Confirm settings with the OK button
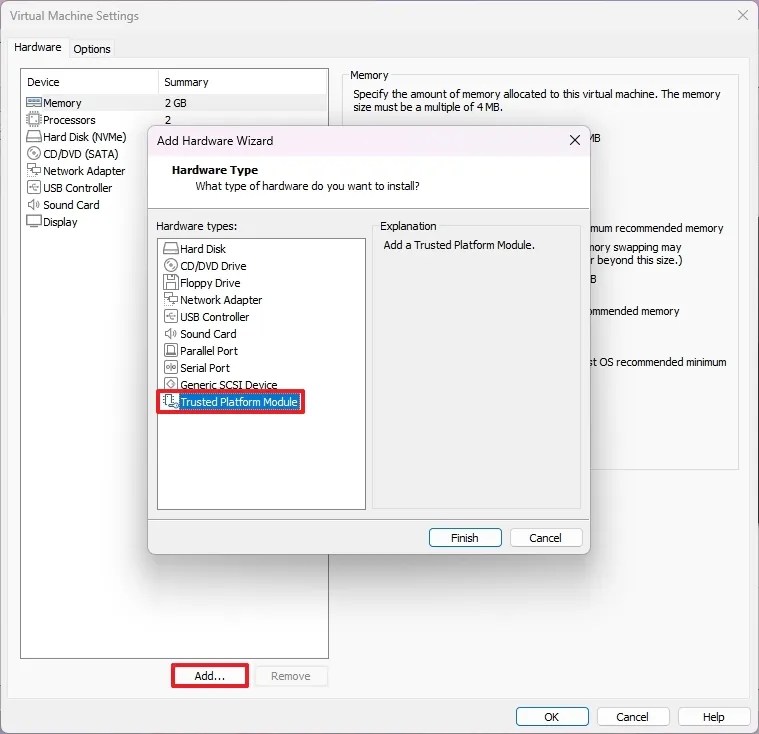Screen dimensions: 759x734 (x=552, y=717)
